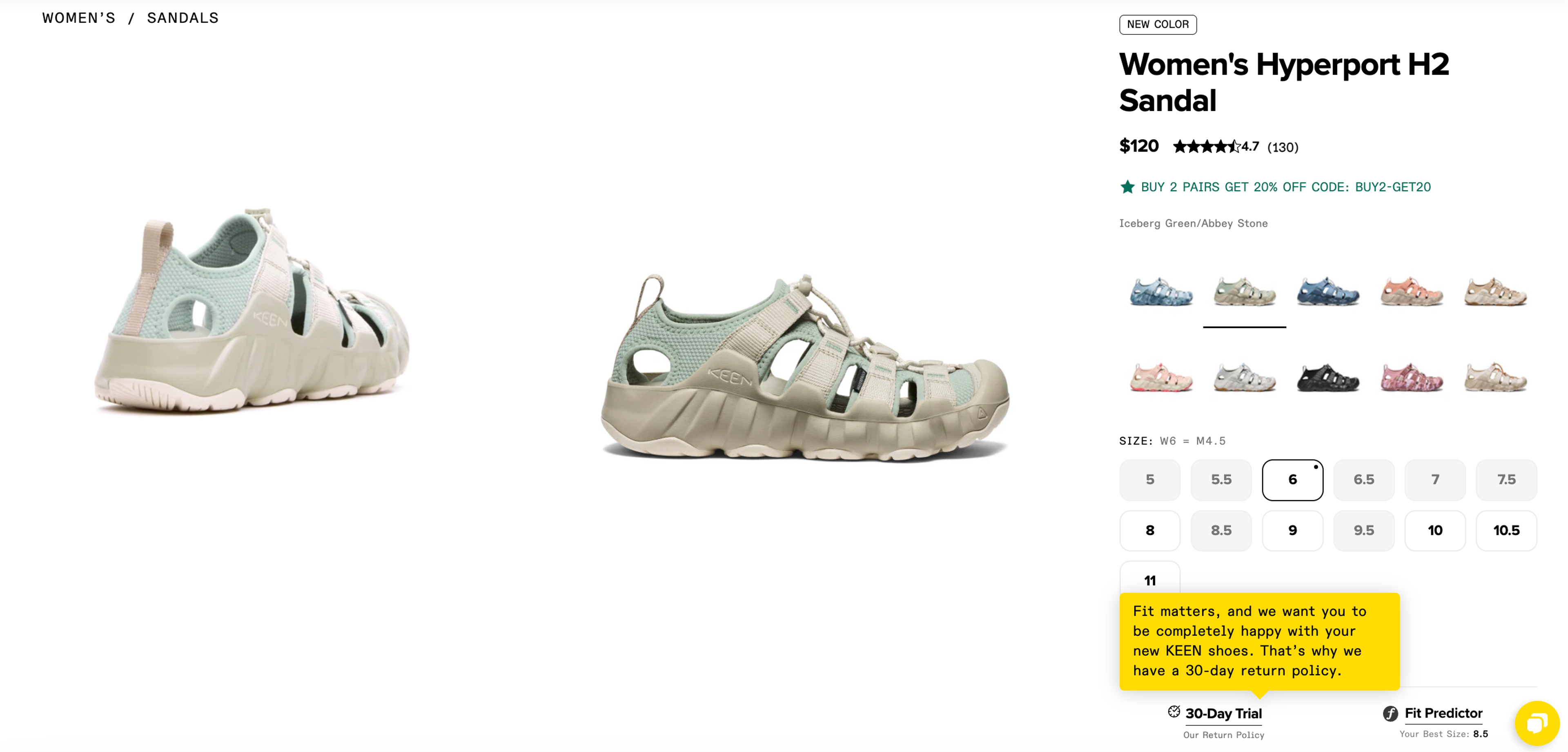The width and height of the screenshot is (1568, 752).
Task: Choose the black colorway thumbnail
Action: coord(1327,377)
